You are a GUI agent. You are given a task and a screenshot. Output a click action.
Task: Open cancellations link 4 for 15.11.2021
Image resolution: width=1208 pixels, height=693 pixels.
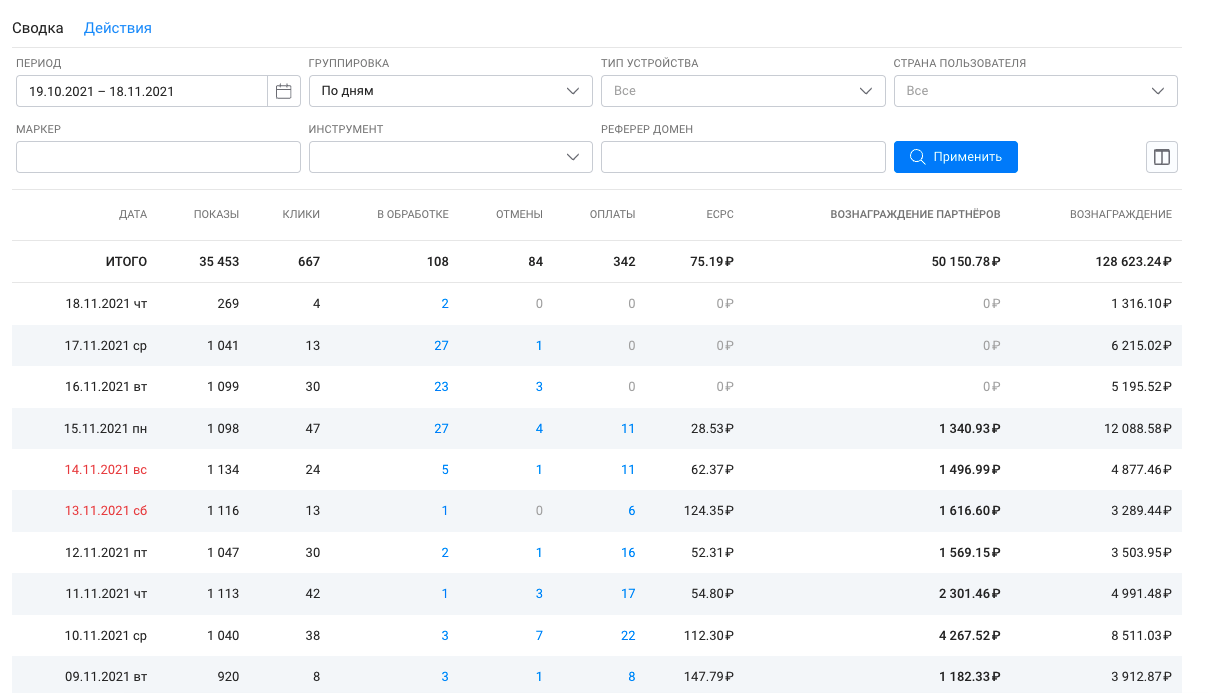coord(539,429)
